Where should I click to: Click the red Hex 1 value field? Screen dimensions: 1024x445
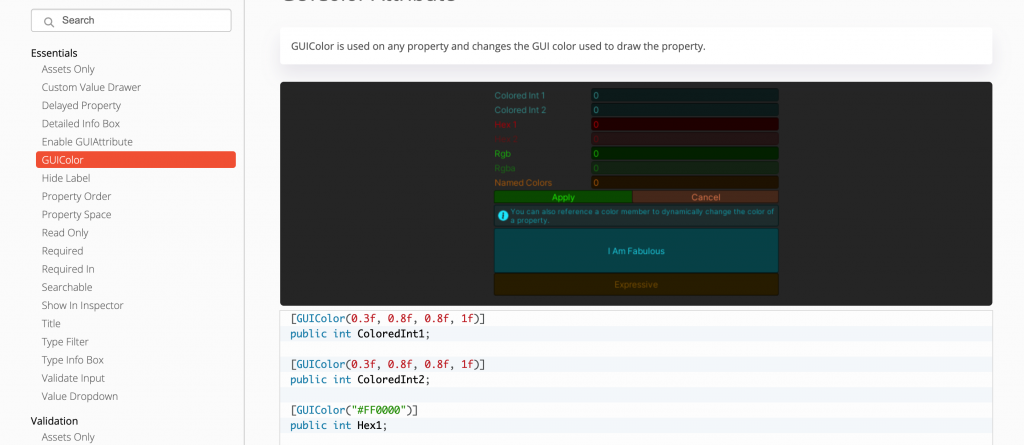[684, 124]
